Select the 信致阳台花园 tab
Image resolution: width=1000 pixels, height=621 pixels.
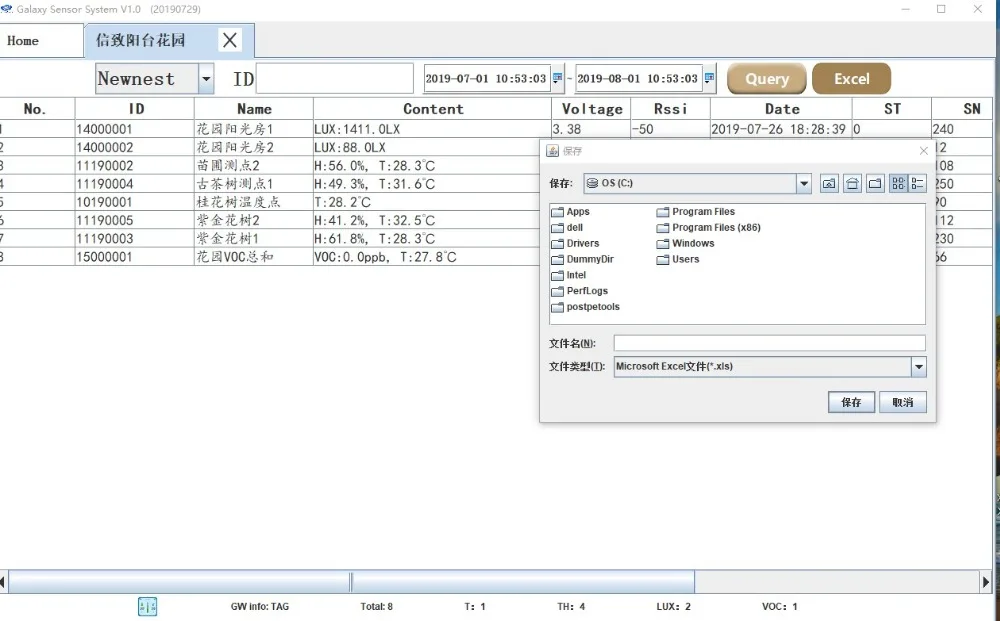[141, 41]
